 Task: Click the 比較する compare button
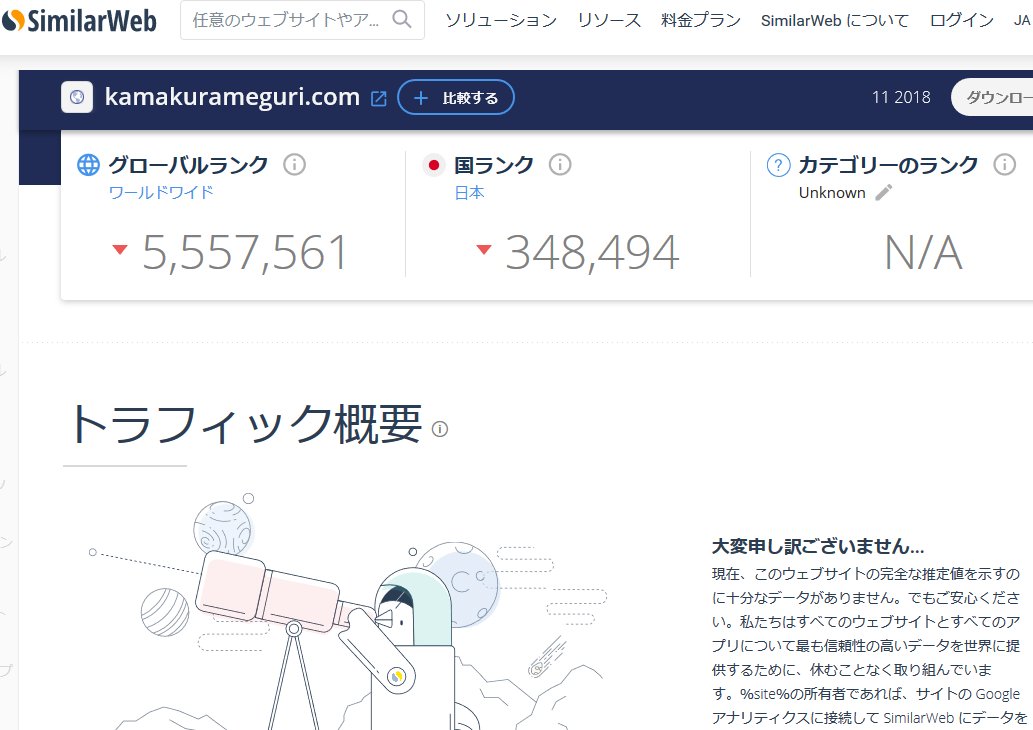456,98
